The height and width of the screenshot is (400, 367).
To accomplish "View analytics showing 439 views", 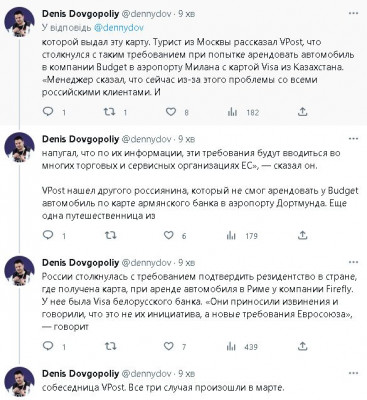I will point(231,347).
